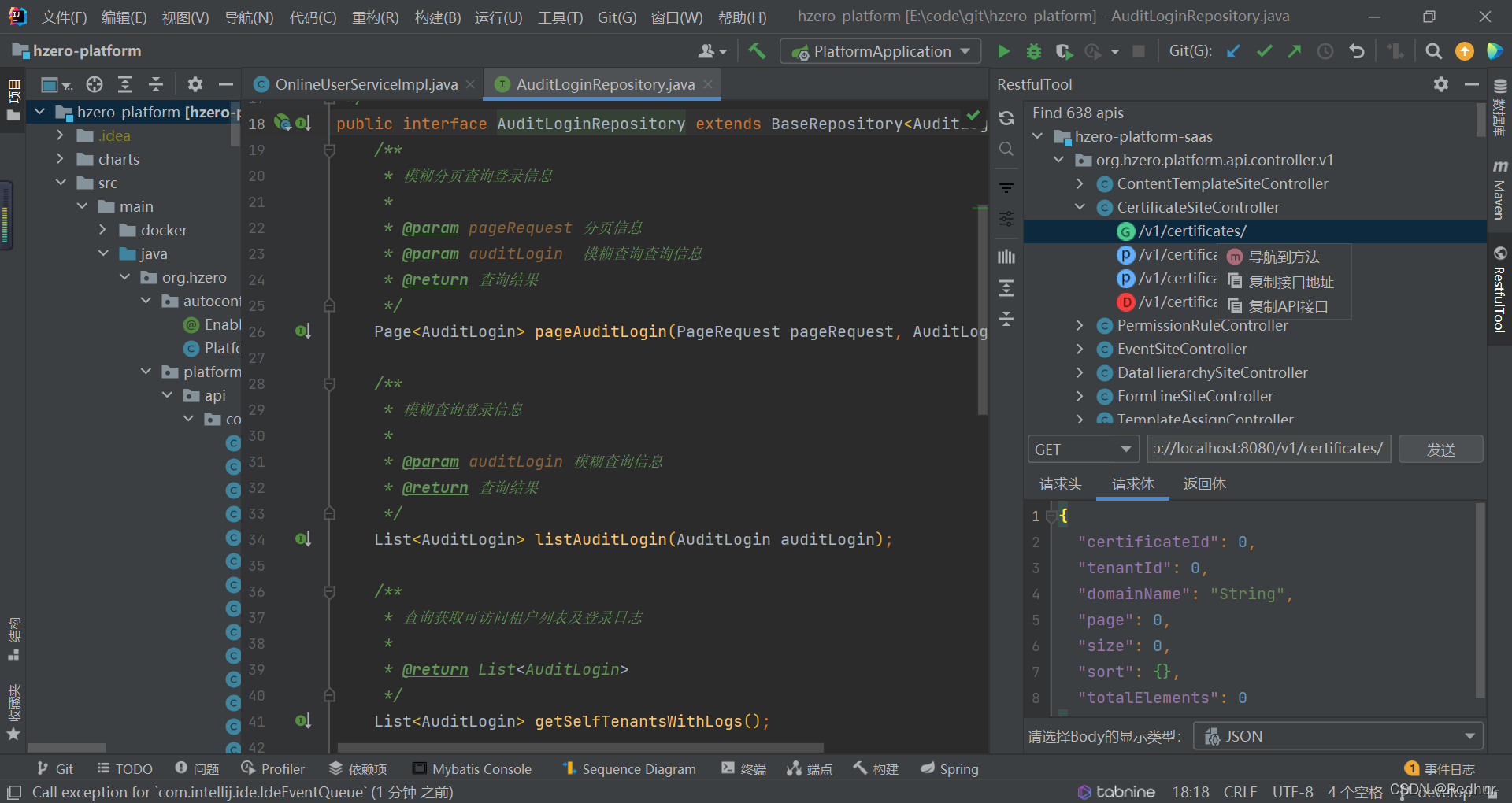This screenshot has height=803, width=1512.
Task: Expand all nodes in project panel
Action: point(125,84)
